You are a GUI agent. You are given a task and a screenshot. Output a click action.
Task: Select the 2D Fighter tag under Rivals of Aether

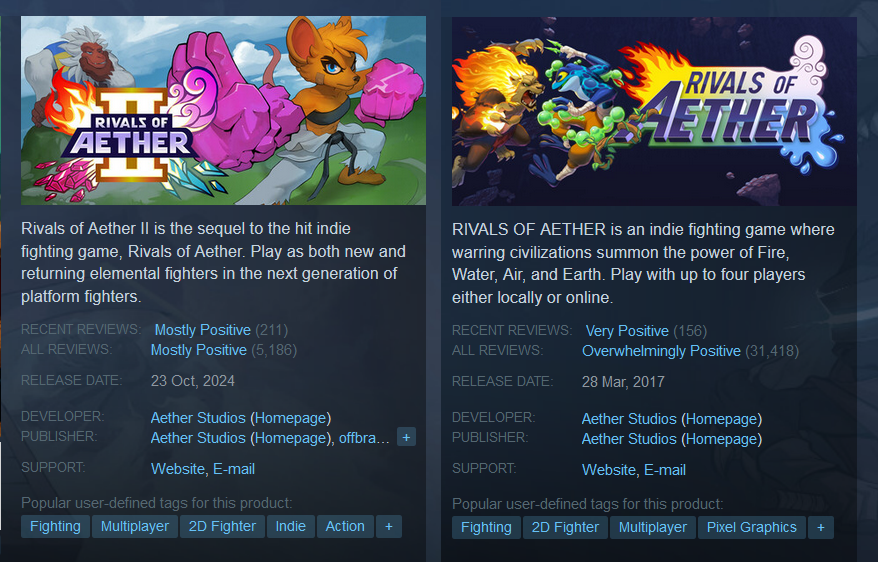(x=565, y=528)
